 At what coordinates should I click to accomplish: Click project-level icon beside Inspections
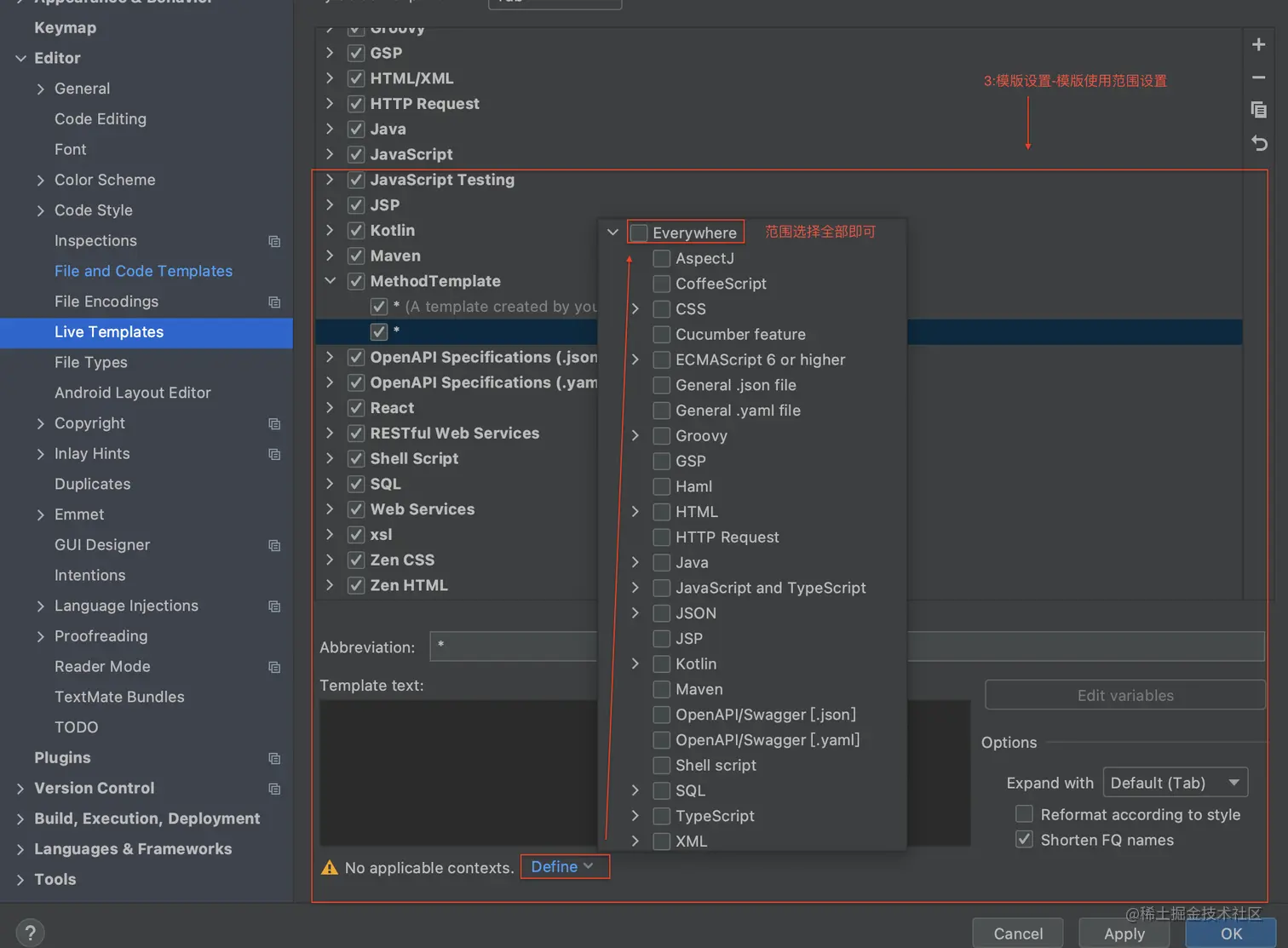click(274, 241)
